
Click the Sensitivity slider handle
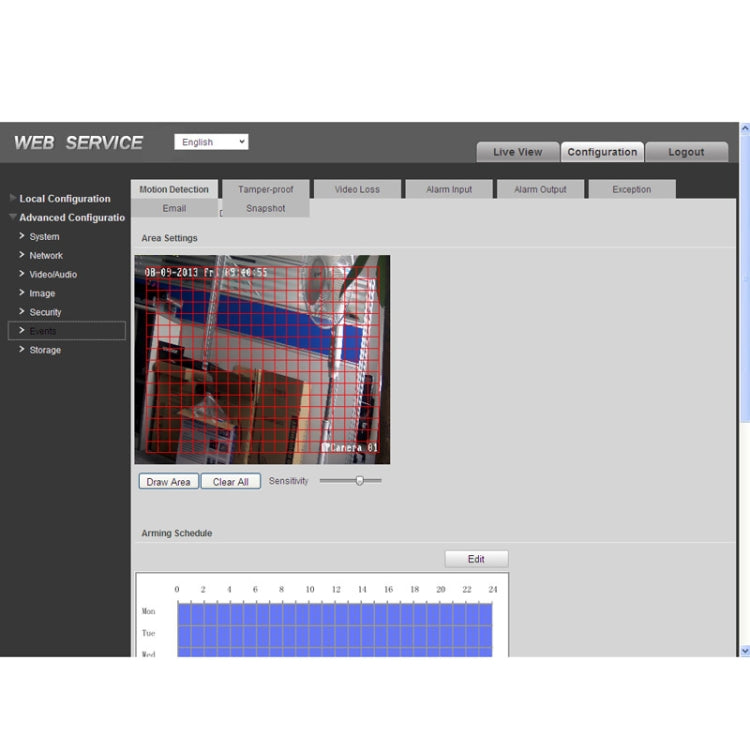(x=360, y=481)
